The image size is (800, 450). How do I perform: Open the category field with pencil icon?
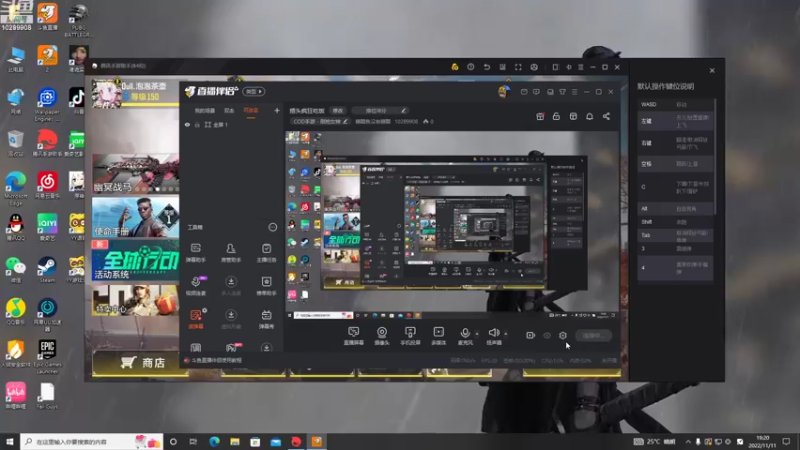(379, 110)
